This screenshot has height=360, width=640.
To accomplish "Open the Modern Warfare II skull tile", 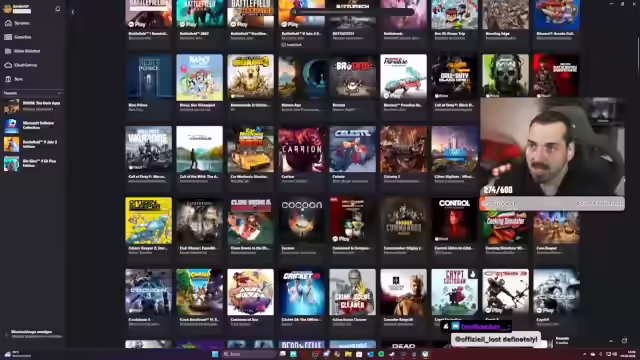I will tap(505, 76).
